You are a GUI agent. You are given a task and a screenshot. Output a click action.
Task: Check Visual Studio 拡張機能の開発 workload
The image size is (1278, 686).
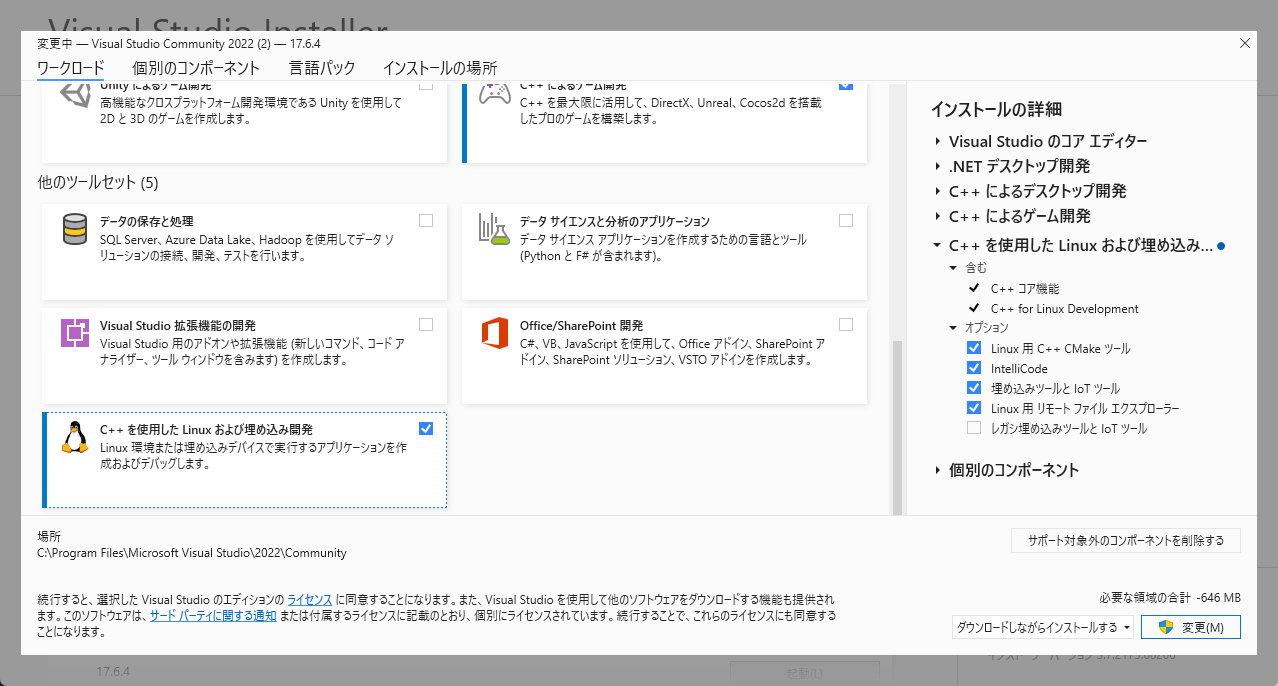[x=426, y=324]
